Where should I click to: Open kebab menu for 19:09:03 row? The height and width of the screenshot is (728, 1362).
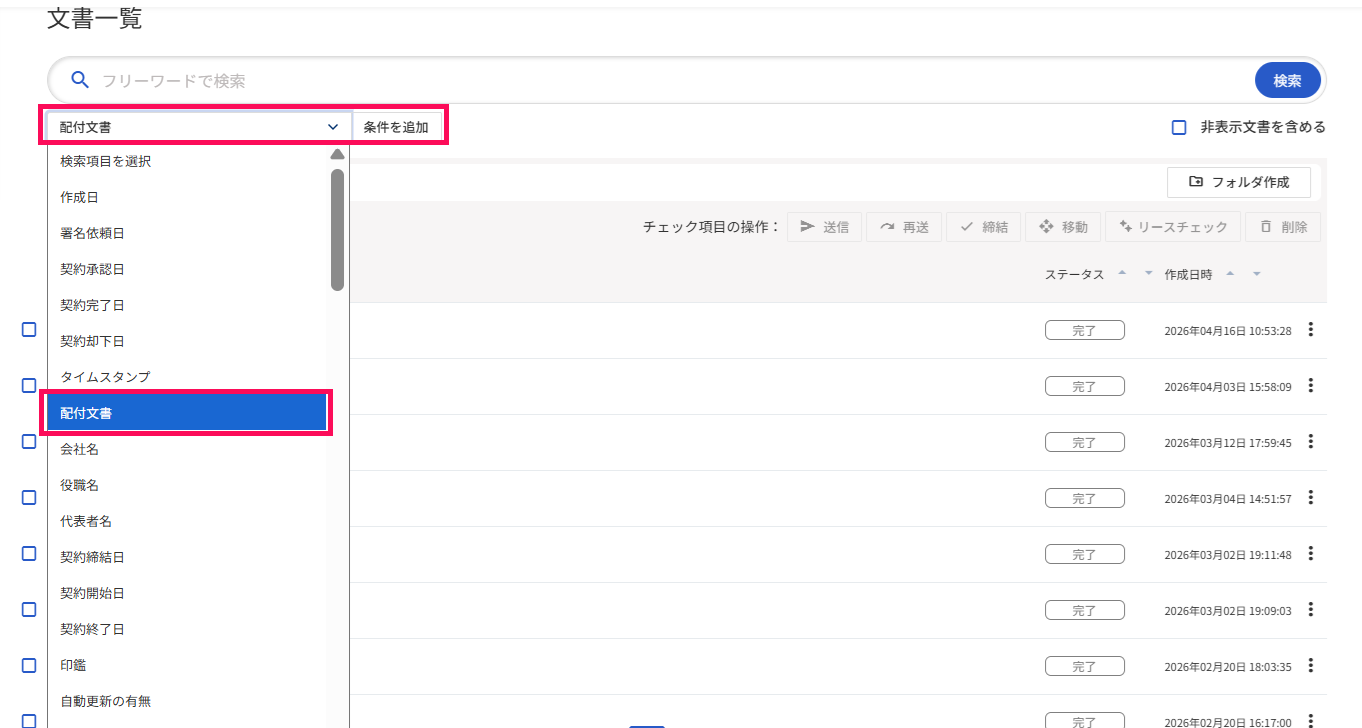click(1311, 610)
